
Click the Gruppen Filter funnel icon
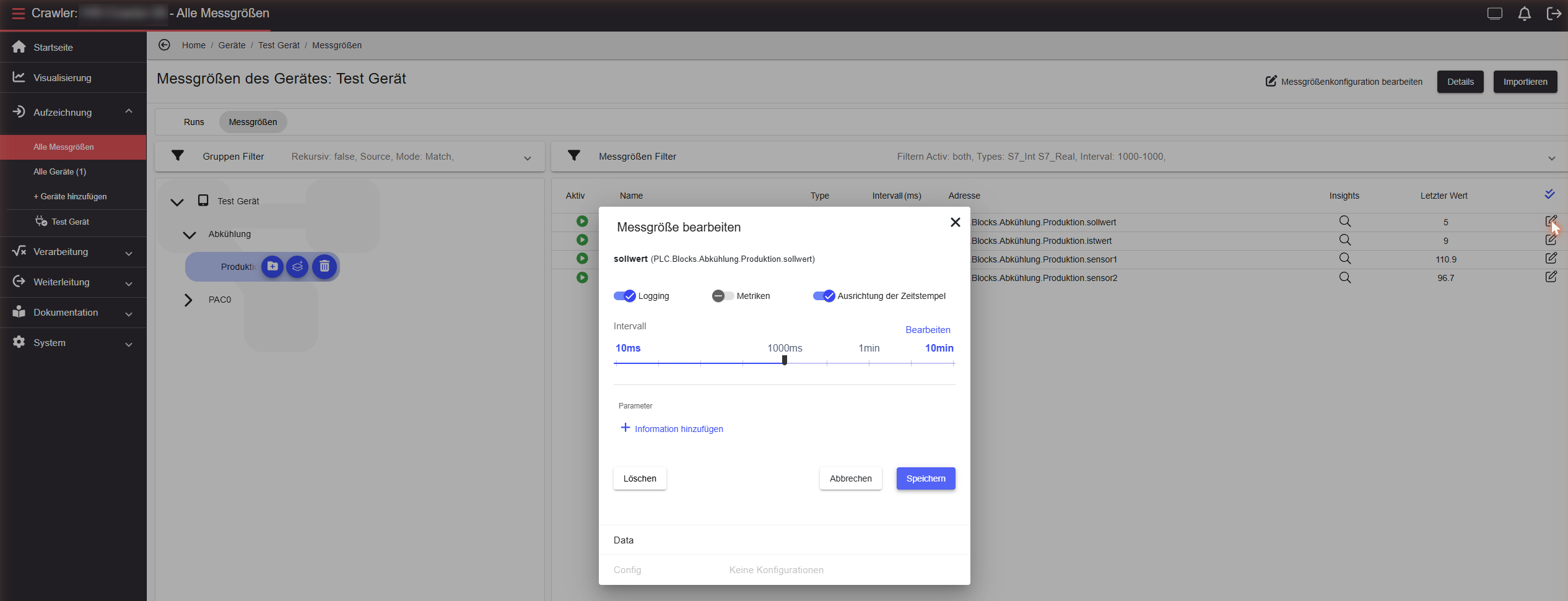[x=178, y=156]
